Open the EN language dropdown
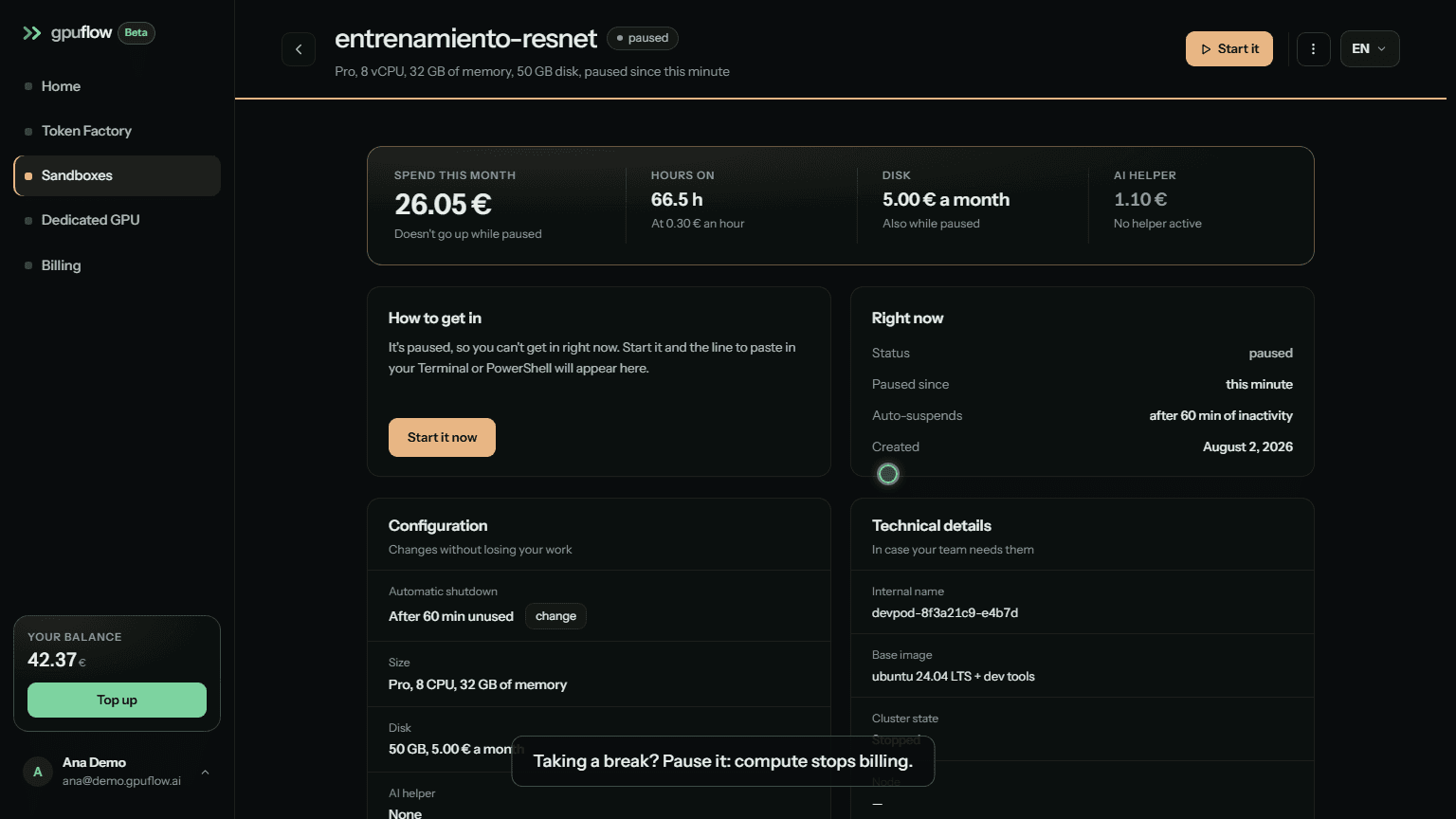 click(1370, 49)
